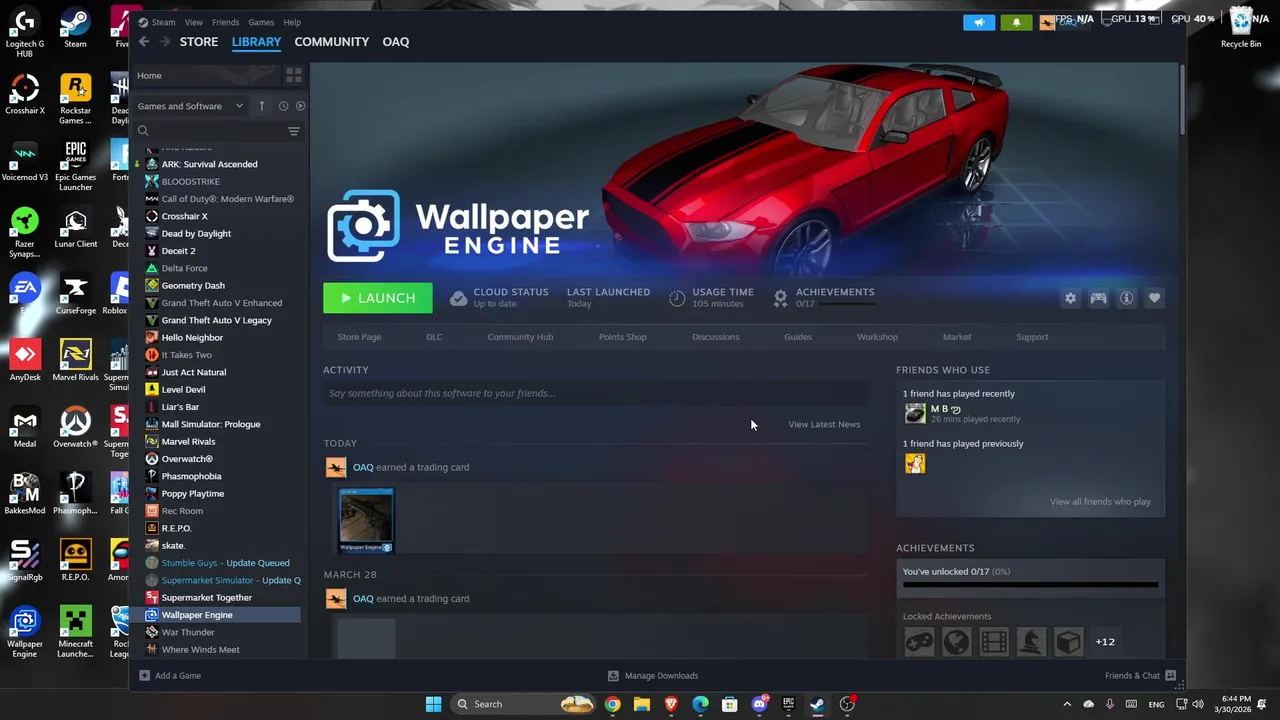Launch Wallpaper Engine with the green button
This screenshot has height=720, width=1280.
(377, 298)
